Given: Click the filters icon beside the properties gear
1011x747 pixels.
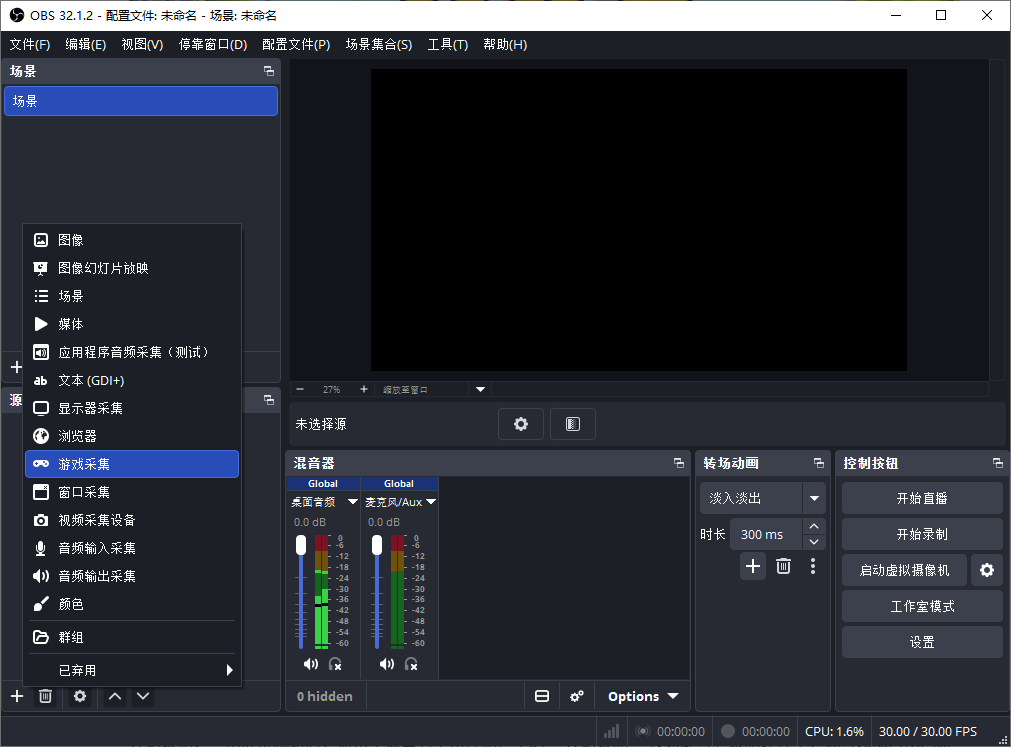Looking at the screenshot, I should [573, 423].
